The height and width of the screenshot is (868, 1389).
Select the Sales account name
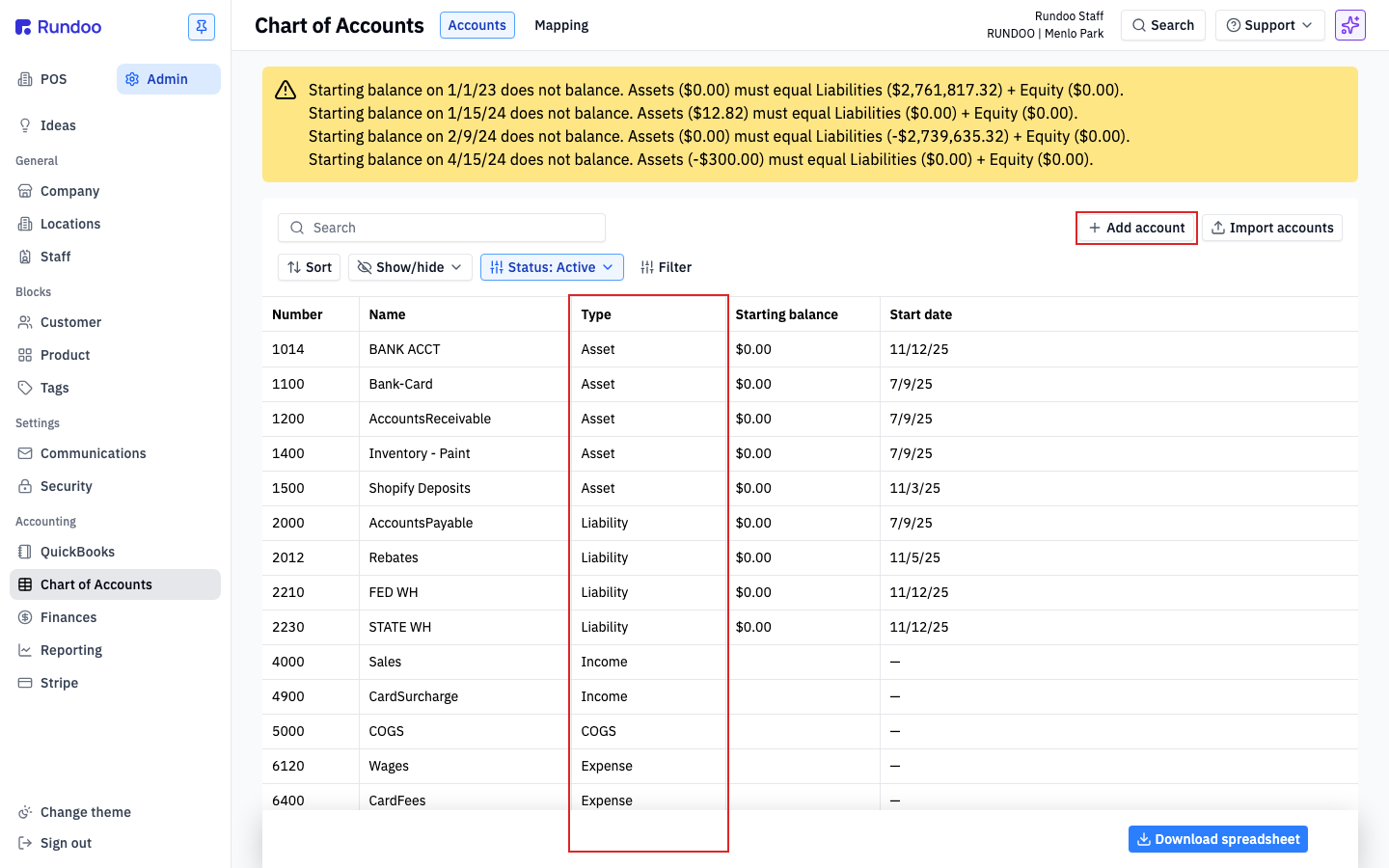tap(385, 662)
